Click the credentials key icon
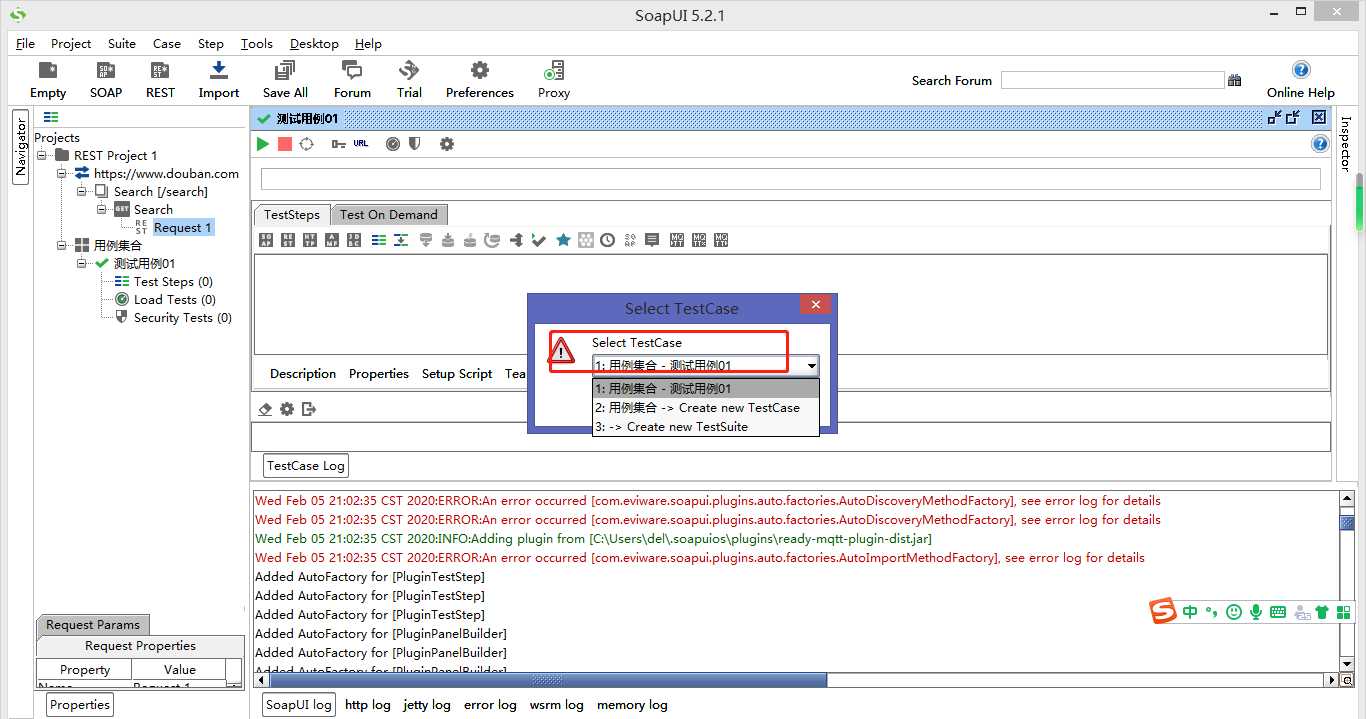Image resolution: width=1366 pixels, height=719 pixels. pos(339,144)
